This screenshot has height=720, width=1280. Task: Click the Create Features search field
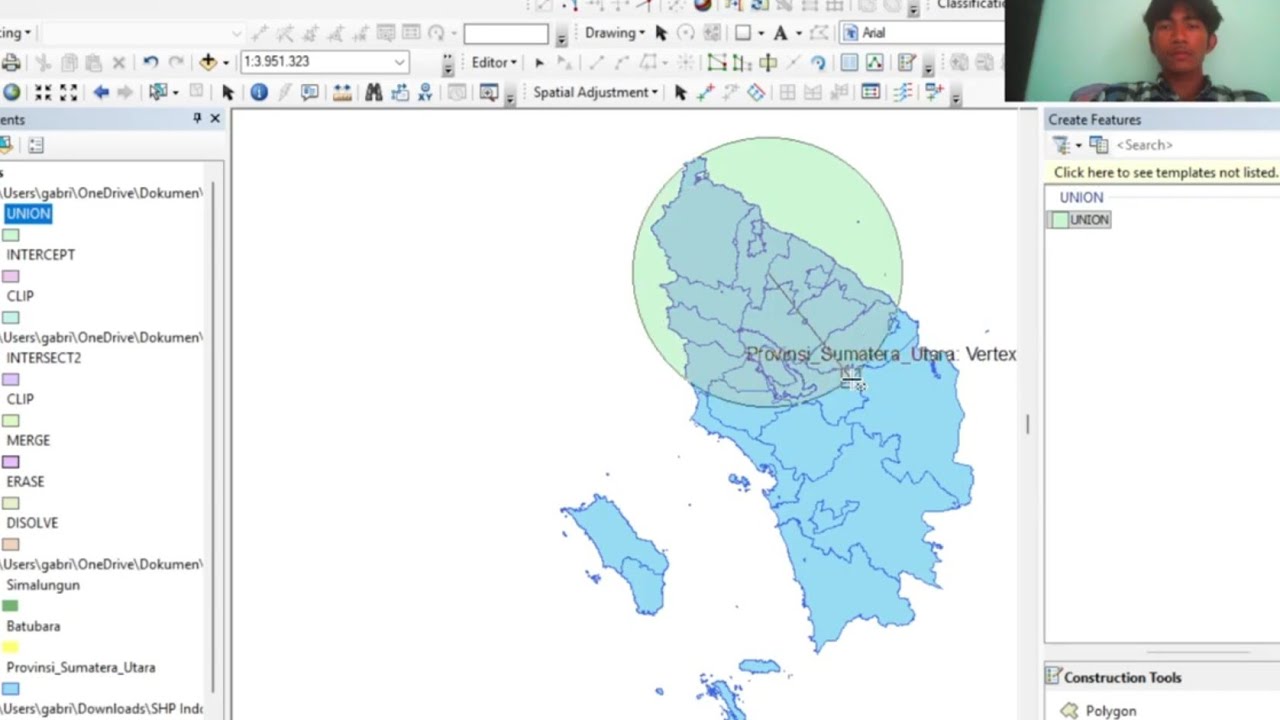(x=1196, y=145)
